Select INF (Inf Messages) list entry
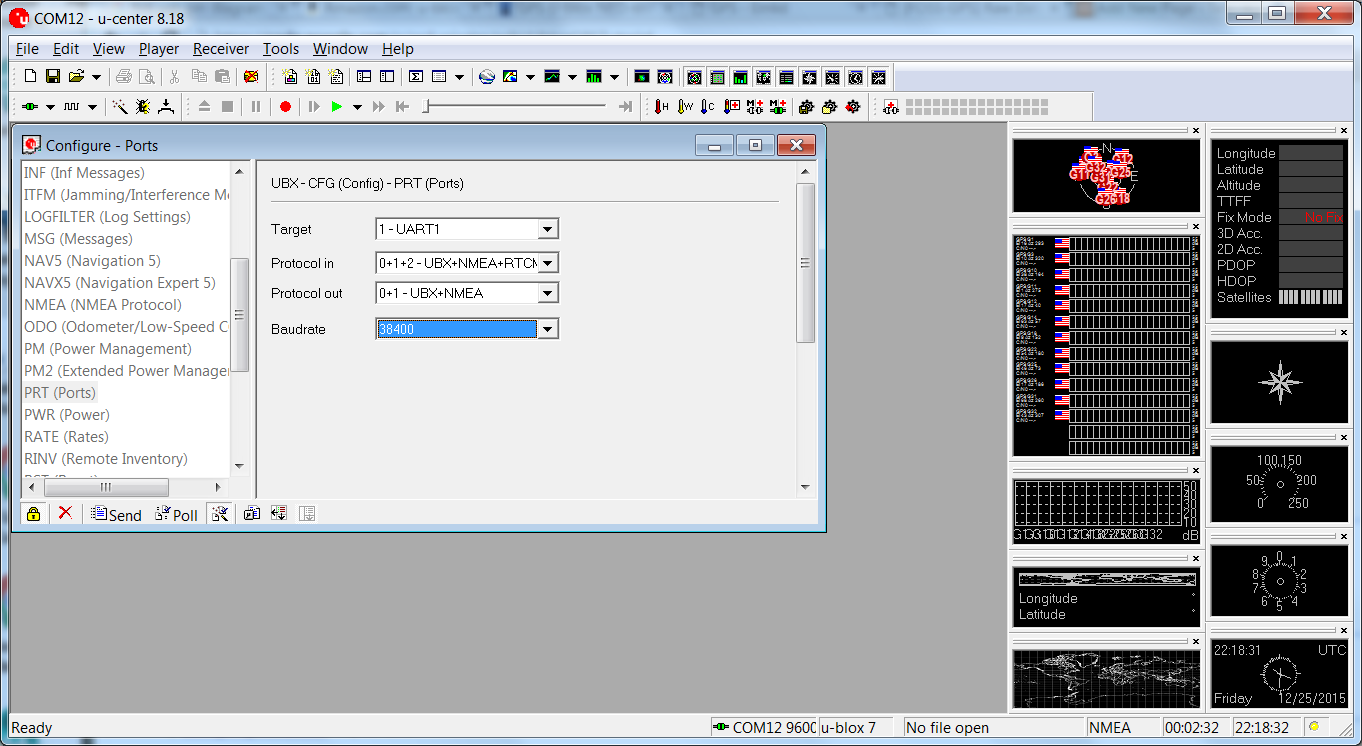 (x=84, y=173)
